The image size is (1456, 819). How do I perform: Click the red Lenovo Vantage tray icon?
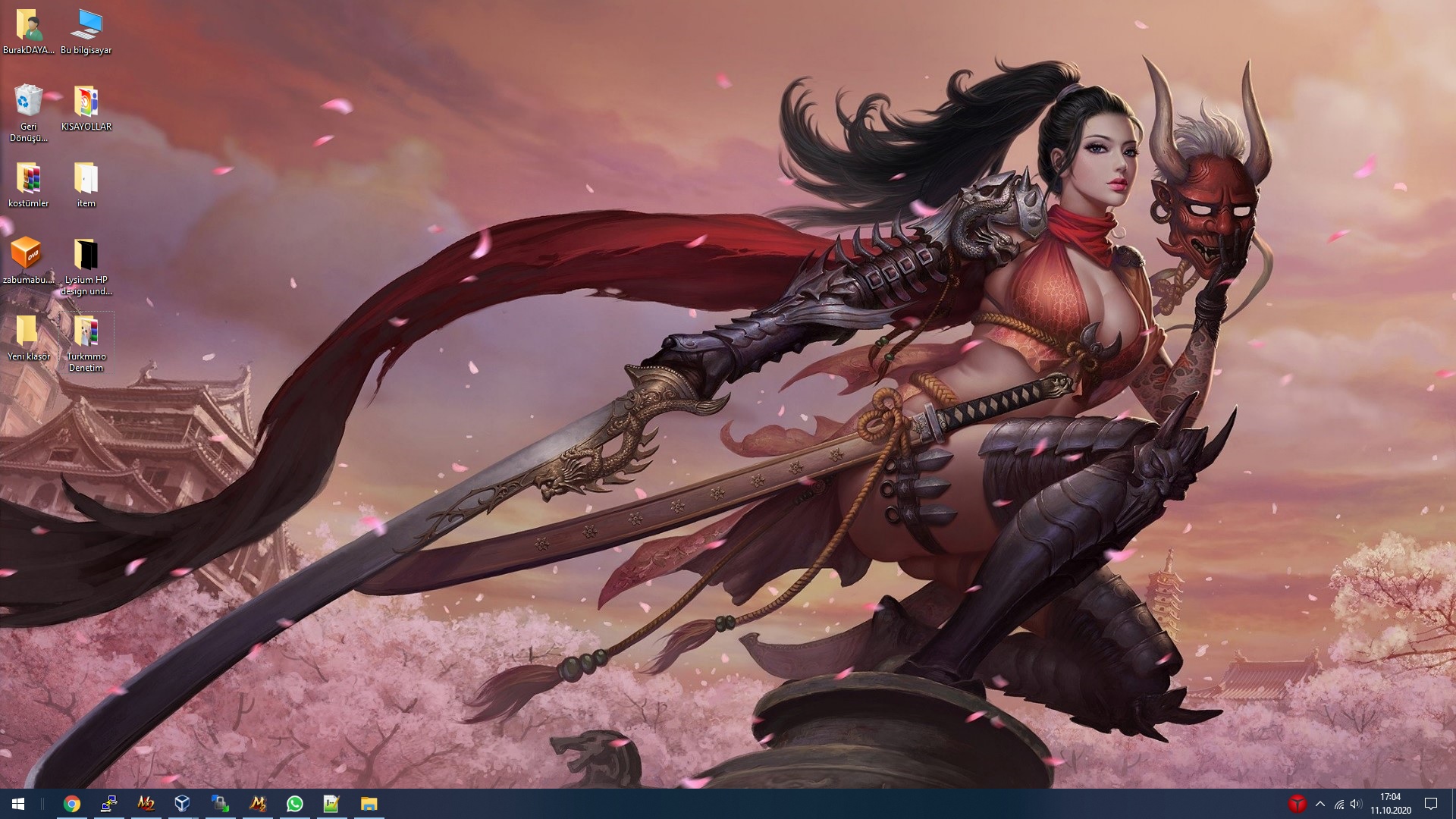[x=1297, y=804]
